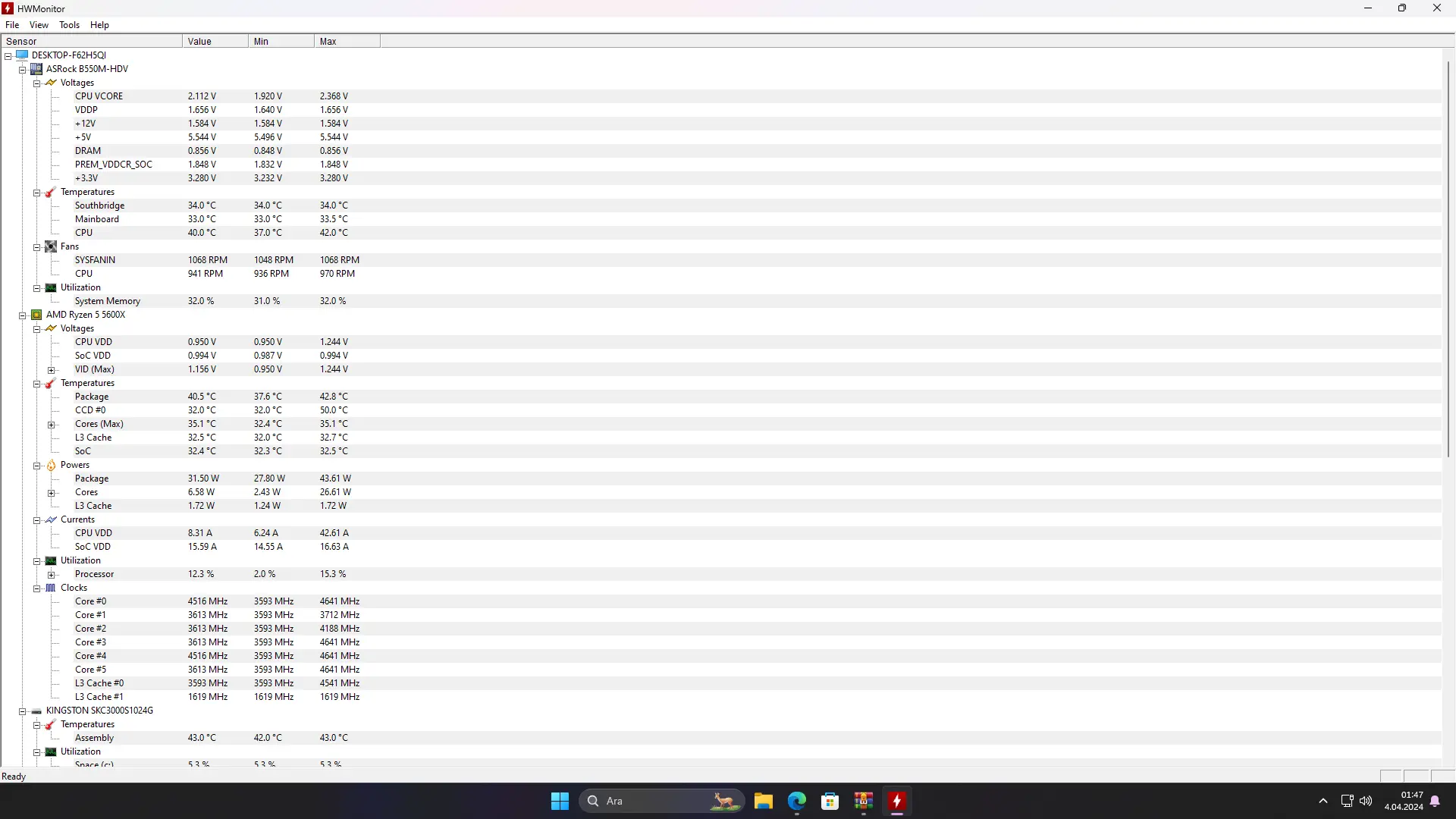
Task: Click the Ryzen Powers flame icon
Action: [x=51, y=465]
